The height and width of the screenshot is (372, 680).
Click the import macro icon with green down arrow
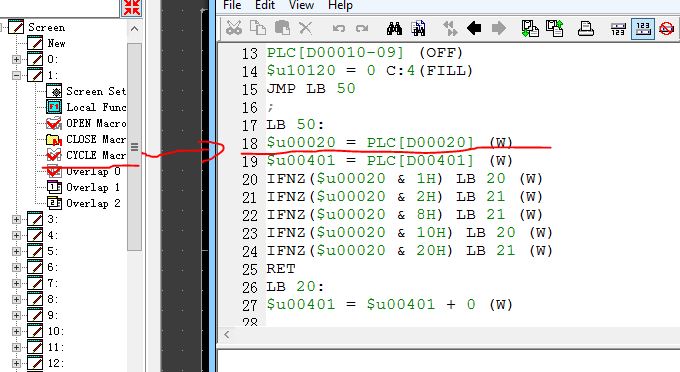[x=530, y=29]
